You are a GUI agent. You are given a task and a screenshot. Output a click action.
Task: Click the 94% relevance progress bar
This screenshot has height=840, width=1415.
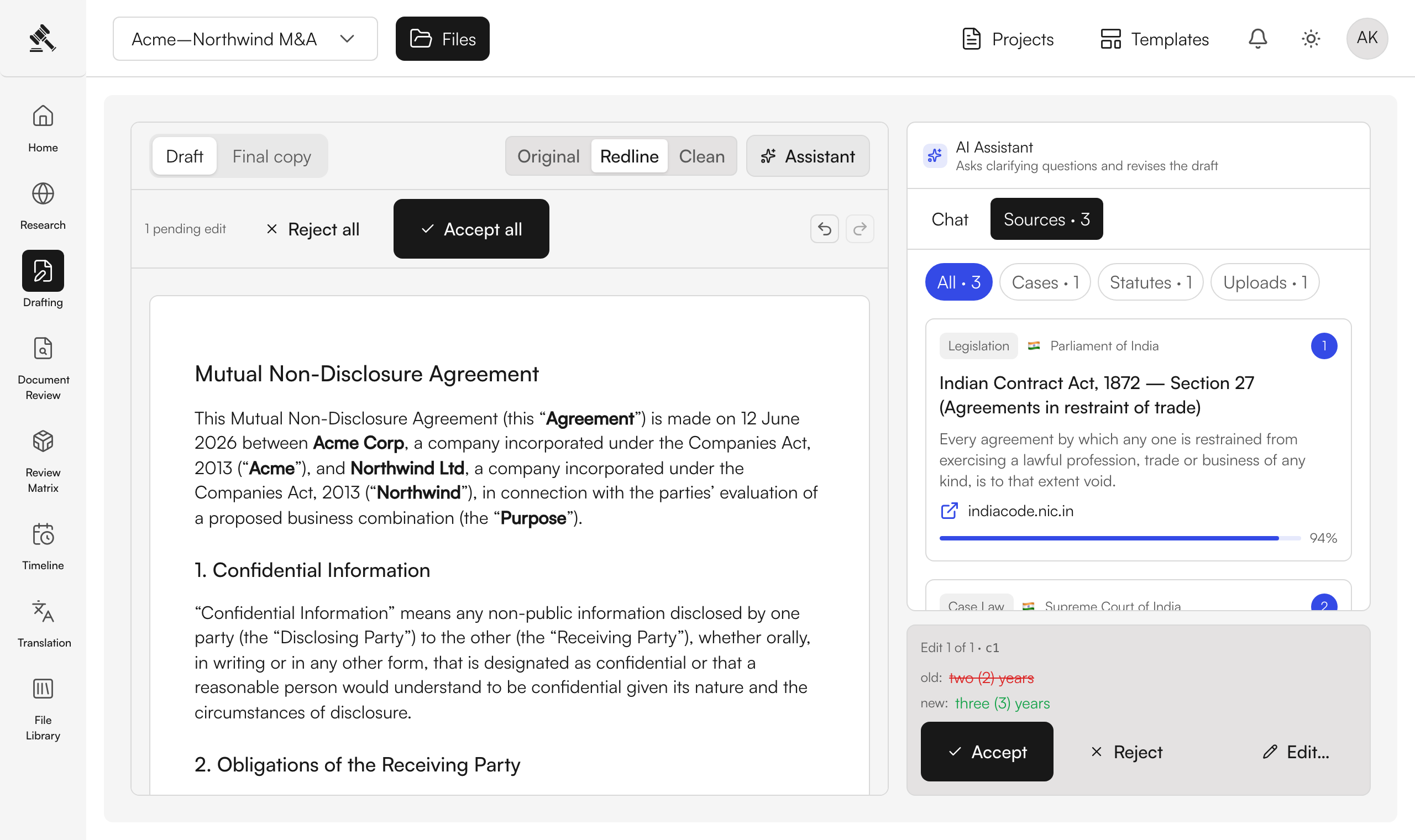[x=1120, y=538]
